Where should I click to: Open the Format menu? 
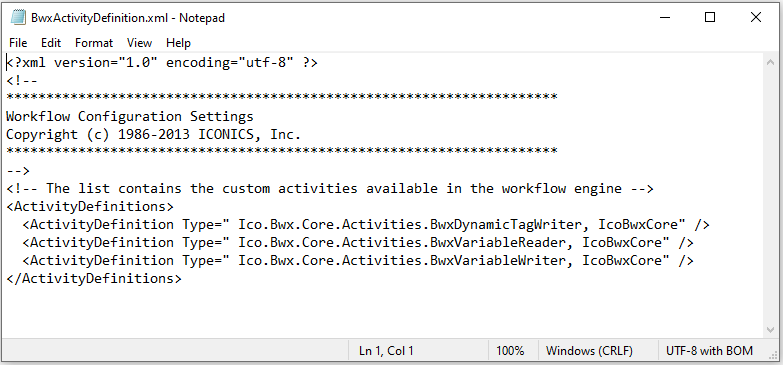pos(94,43)
